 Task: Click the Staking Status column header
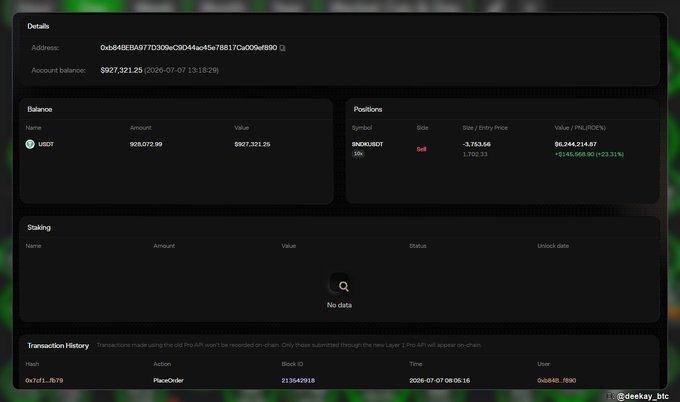[x=418, y=246]
